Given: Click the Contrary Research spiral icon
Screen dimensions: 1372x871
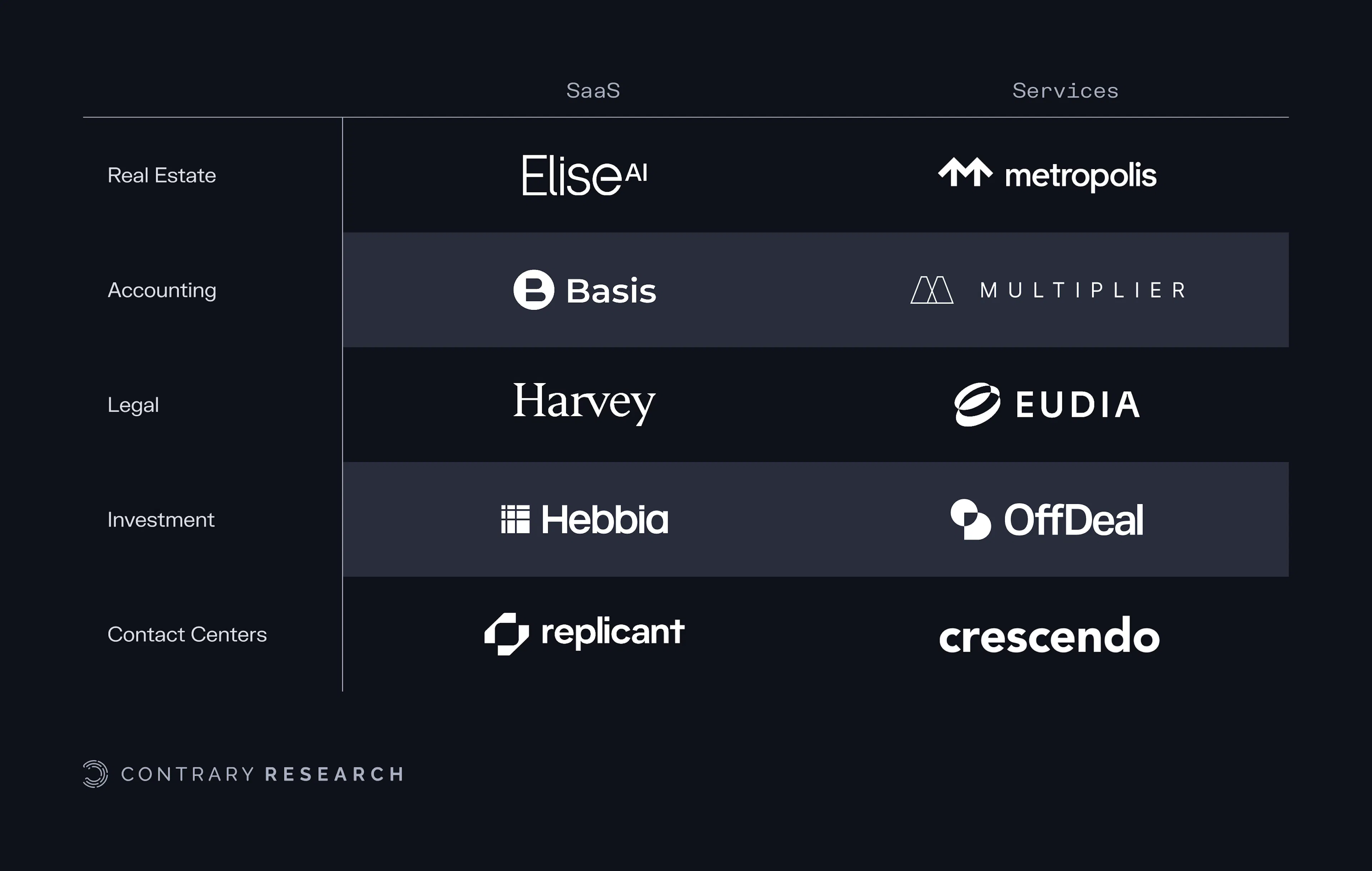Looking at the screenshot, I should coord(95,773).
